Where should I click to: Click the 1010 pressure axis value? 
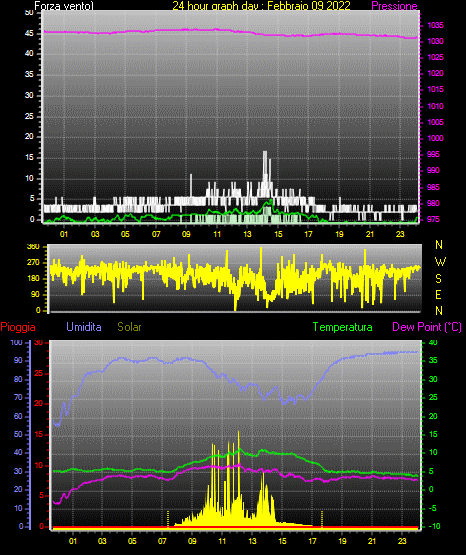click(435, 106)
